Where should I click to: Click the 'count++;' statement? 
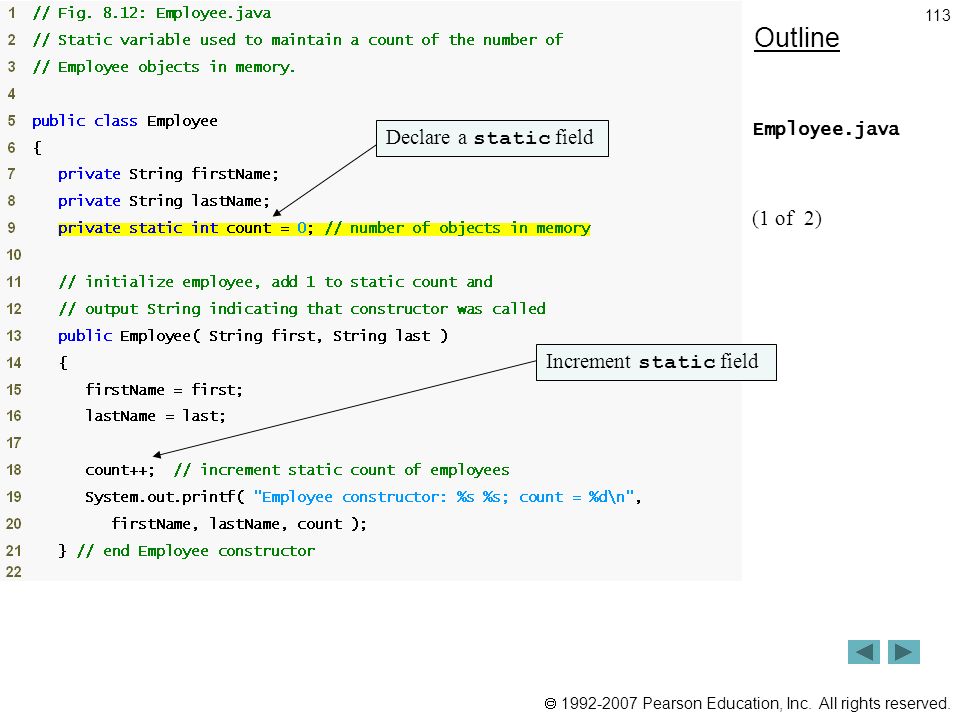(x=120, y=470)
